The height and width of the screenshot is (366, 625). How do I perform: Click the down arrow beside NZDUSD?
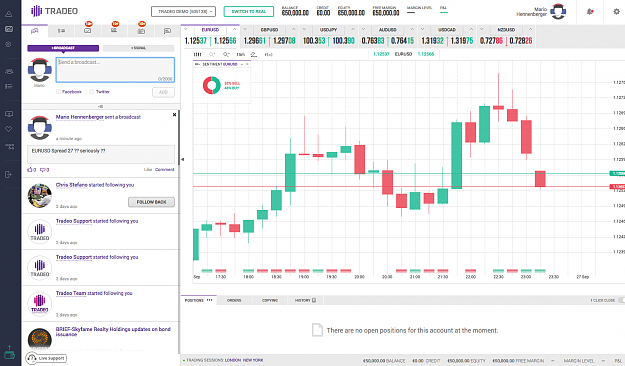tap(482, 29)
